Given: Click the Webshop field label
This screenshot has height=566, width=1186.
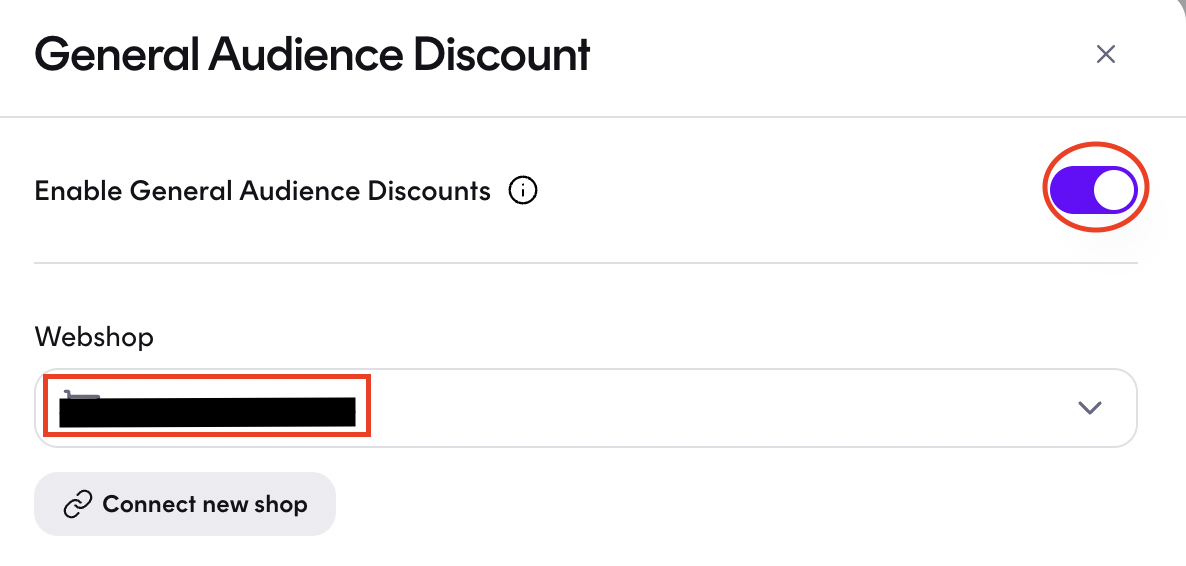Looking at the screenshot, I should 94,337.
